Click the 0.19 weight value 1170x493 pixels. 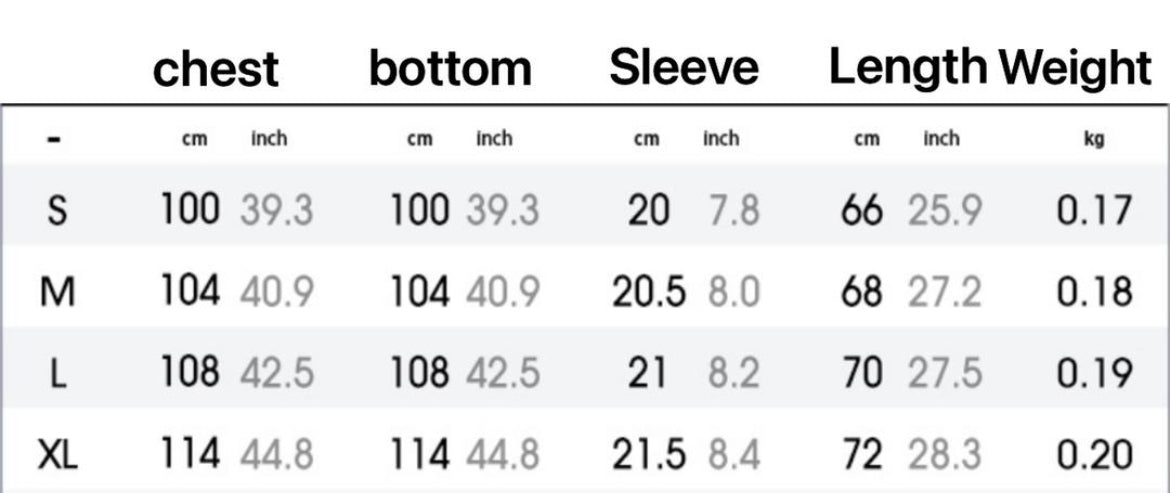click(x=1094, y=374)
